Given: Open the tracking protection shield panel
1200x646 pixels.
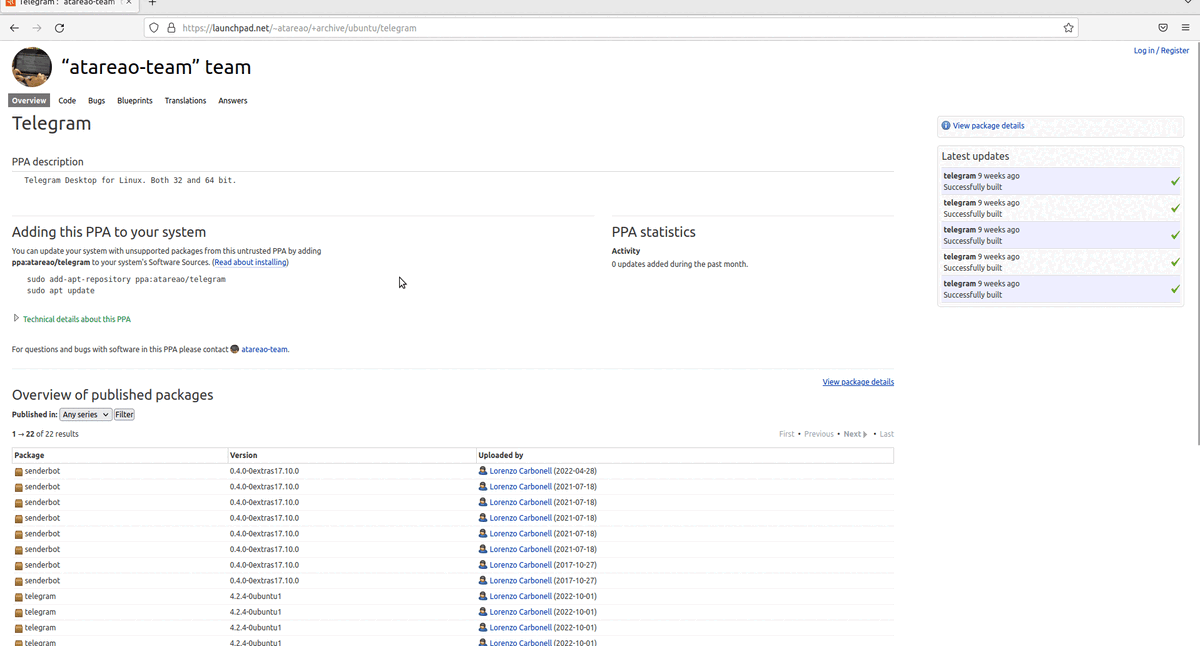Looking at the screenshot, I should coord(154,28).
